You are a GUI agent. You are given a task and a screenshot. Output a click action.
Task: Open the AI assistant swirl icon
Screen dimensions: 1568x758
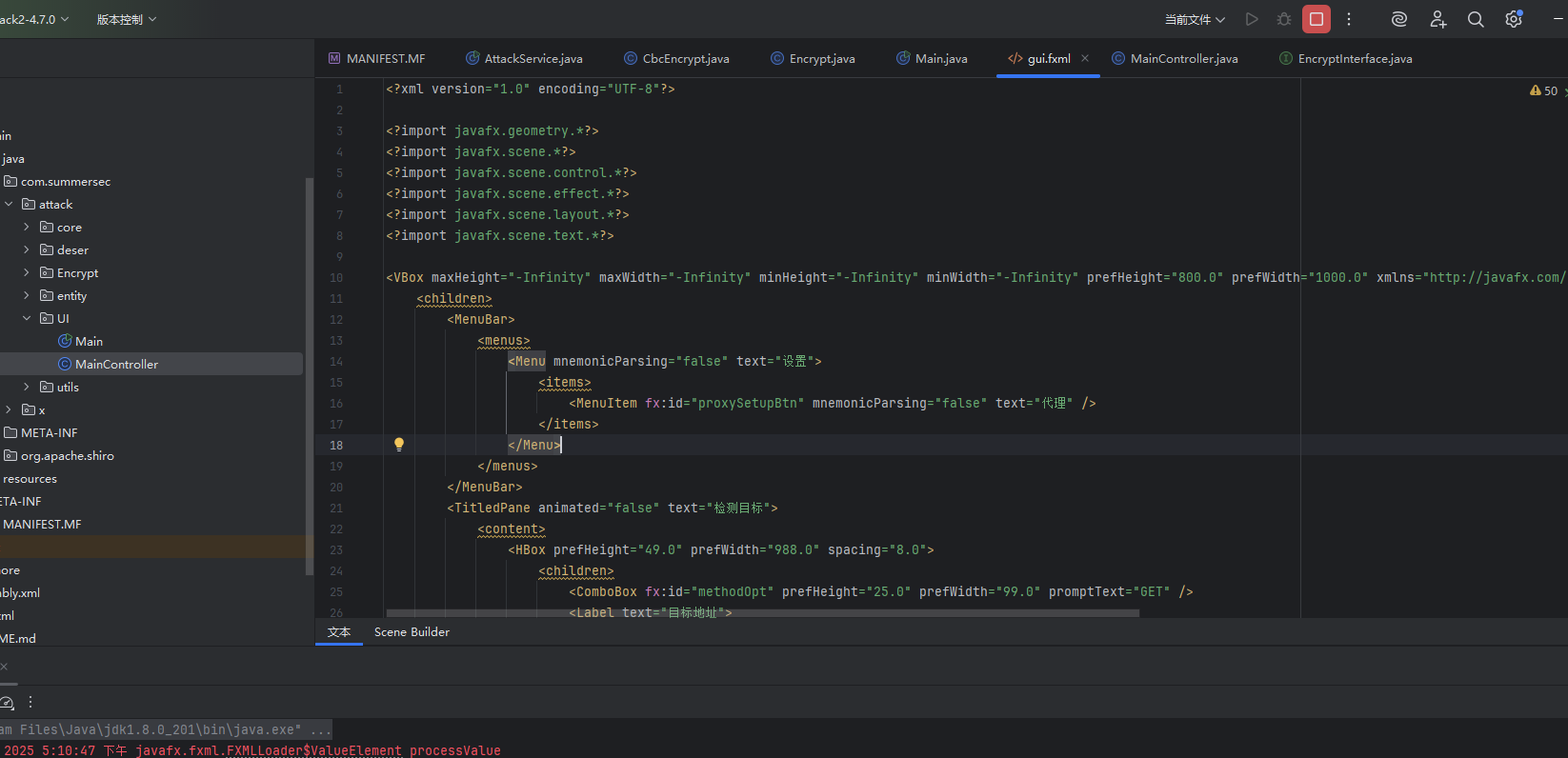[1398, 19]
